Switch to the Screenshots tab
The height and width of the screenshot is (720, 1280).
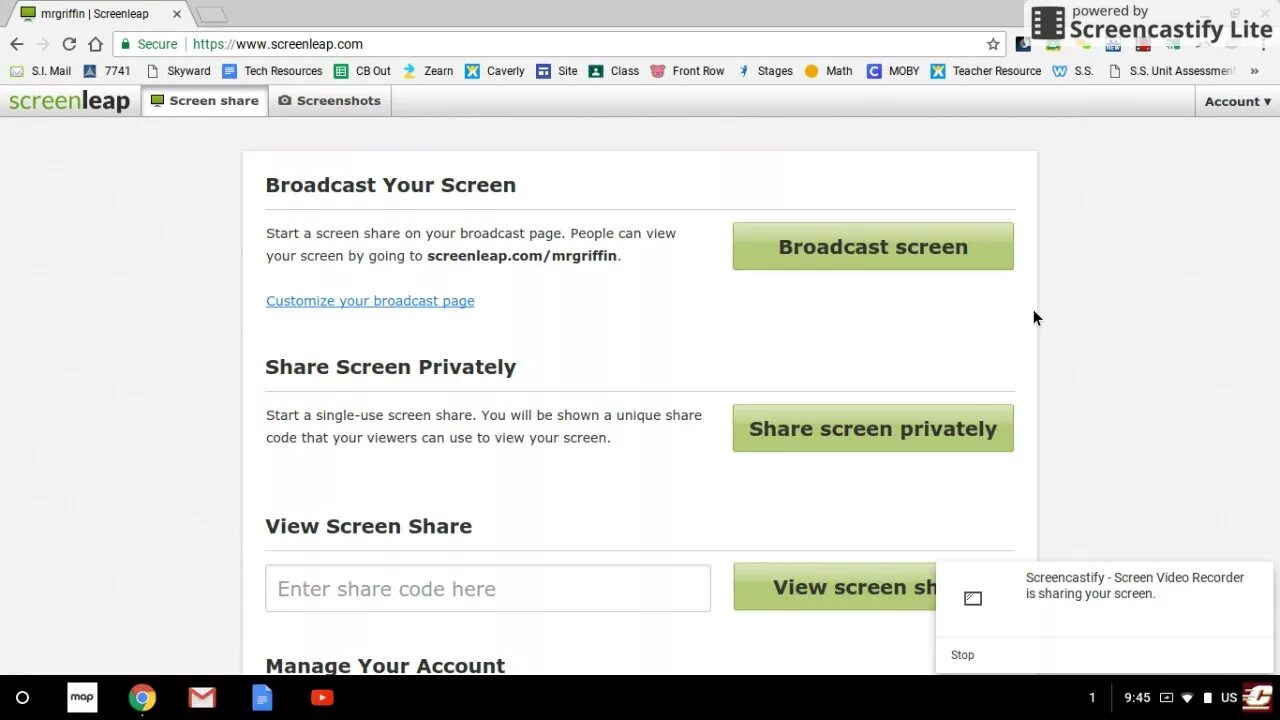[329, 101]
